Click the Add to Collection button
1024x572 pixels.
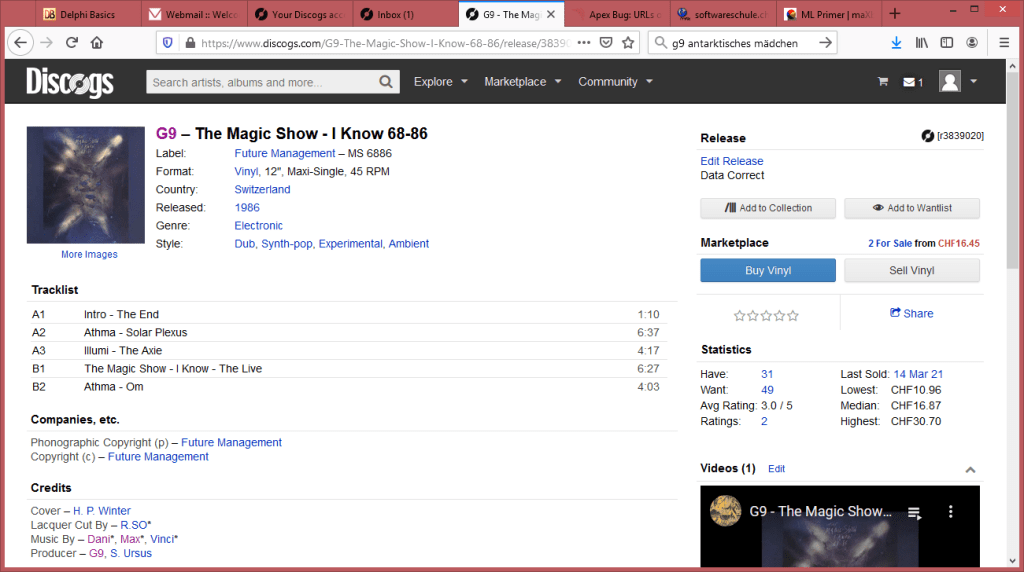[x=768, y=208]
